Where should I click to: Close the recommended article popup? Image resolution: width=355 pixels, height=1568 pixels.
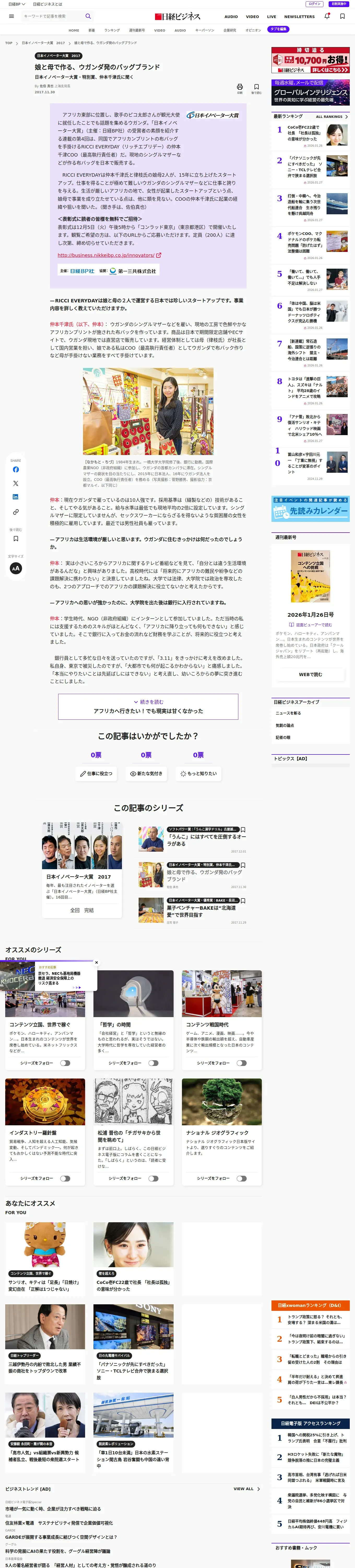[x=96, y=962]
